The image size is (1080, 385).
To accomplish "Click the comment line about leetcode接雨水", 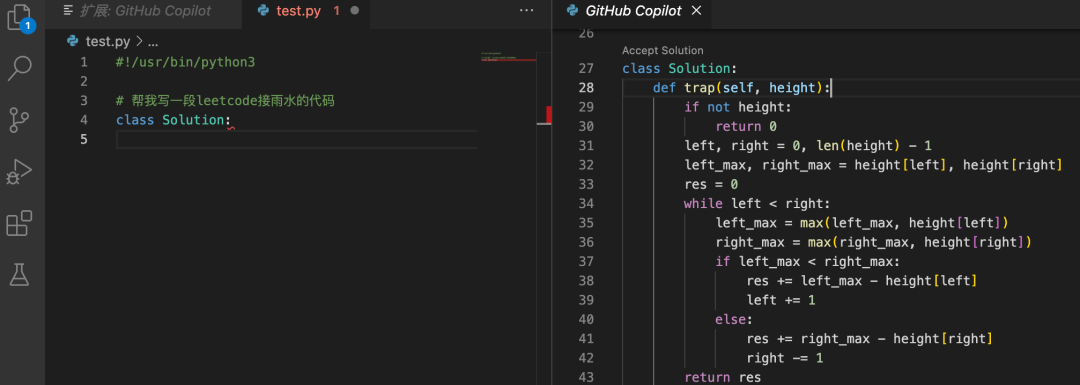I will [225, 101].
